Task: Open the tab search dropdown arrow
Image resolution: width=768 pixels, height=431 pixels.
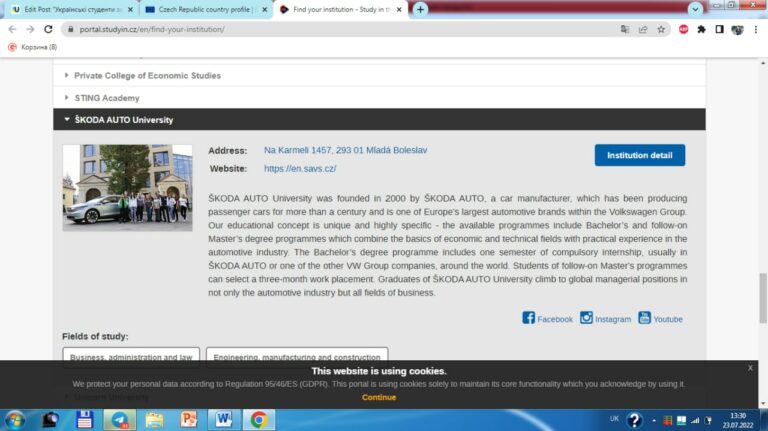Action: (x=695, y=9)
